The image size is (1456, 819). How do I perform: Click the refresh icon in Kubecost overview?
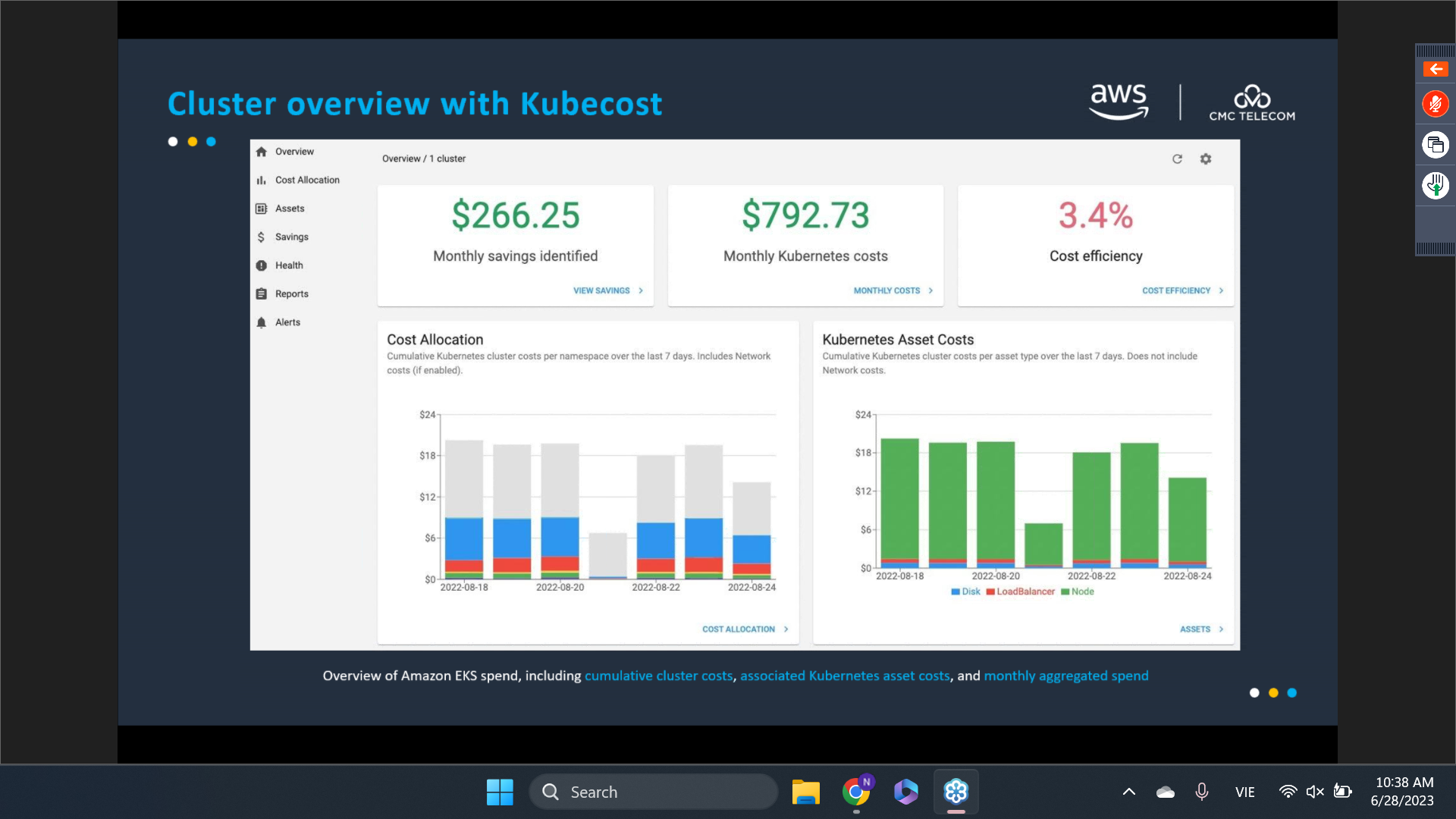pyautogui.click(x=1177, y=159)
